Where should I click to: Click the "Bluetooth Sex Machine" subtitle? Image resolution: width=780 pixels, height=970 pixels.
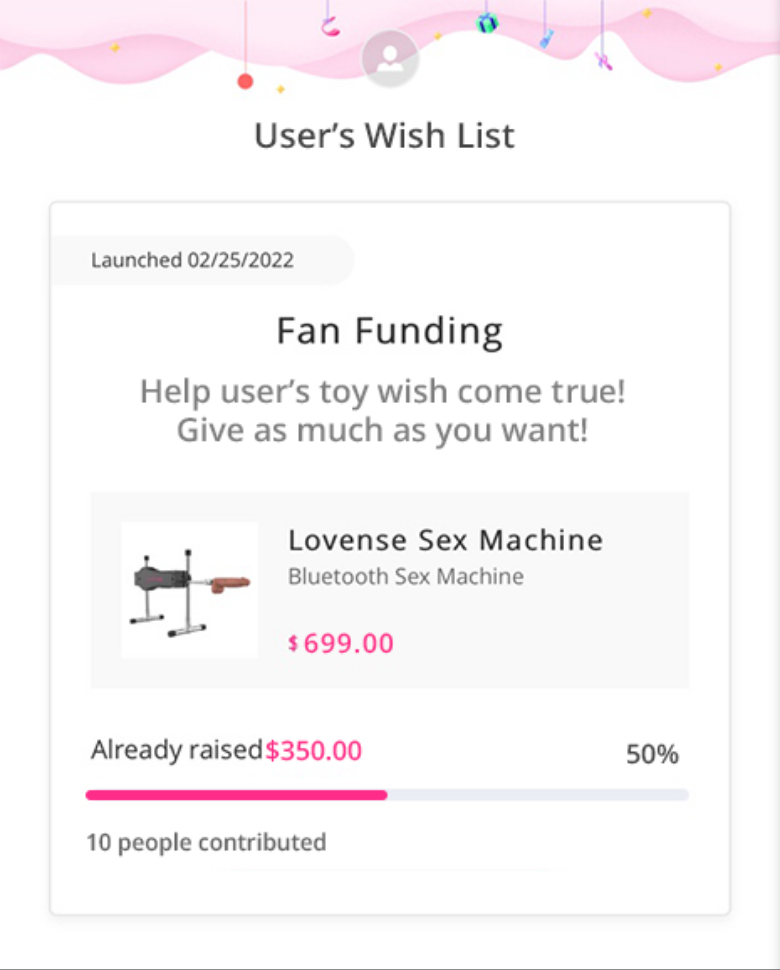405,577
